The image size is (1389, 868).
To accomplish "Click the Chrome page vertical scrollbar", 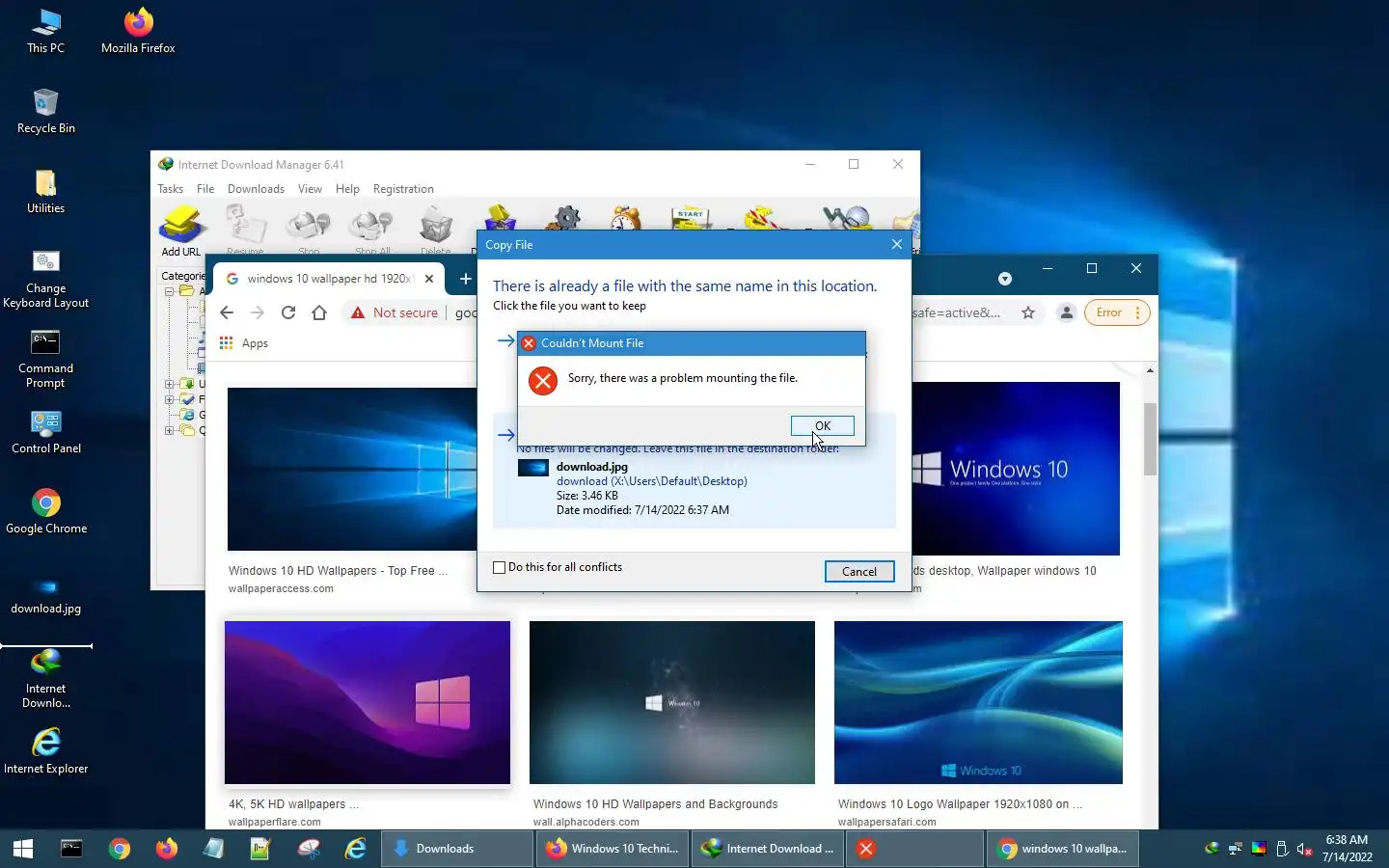I will pyautogui.click(x=1150, y=440).
